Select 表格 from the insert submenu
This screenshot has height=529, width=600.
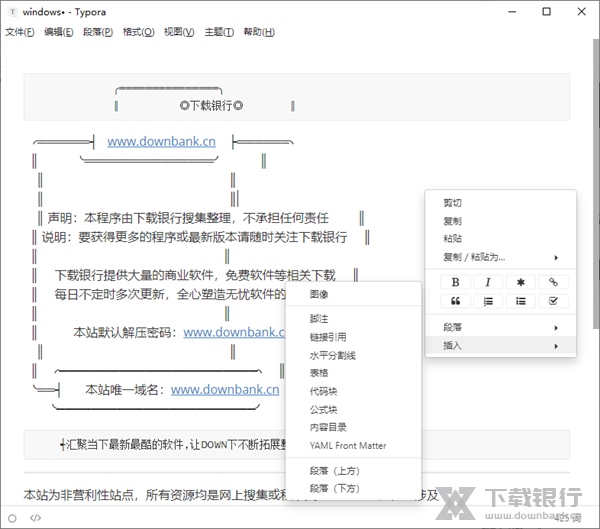[319, 373]
